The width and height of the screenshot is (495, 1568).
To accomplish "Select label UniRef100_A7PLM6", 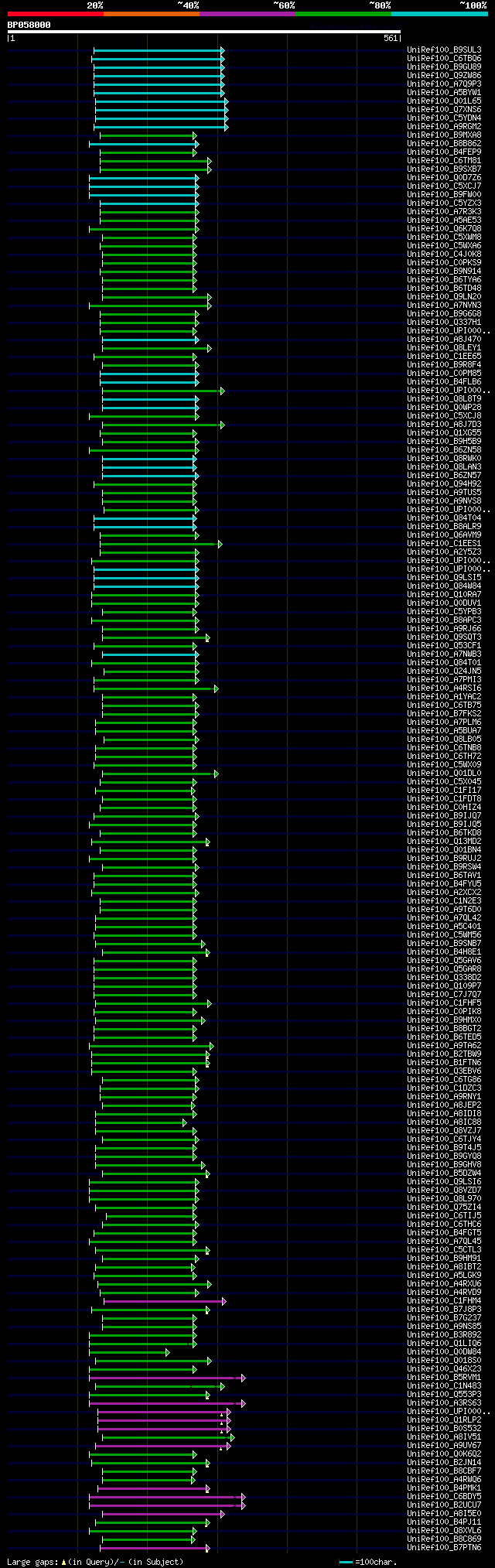I will [444, 722].
